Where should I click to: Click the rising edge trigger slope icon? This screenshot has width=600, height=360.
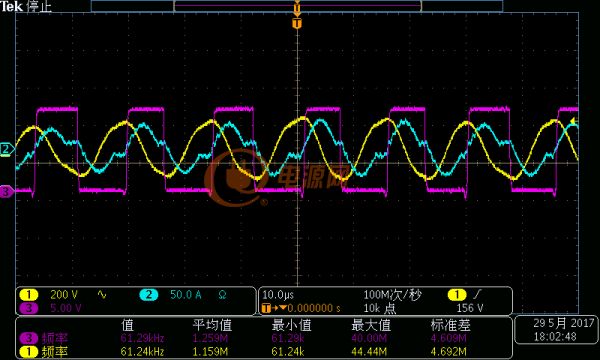click(x=478, y=295)
